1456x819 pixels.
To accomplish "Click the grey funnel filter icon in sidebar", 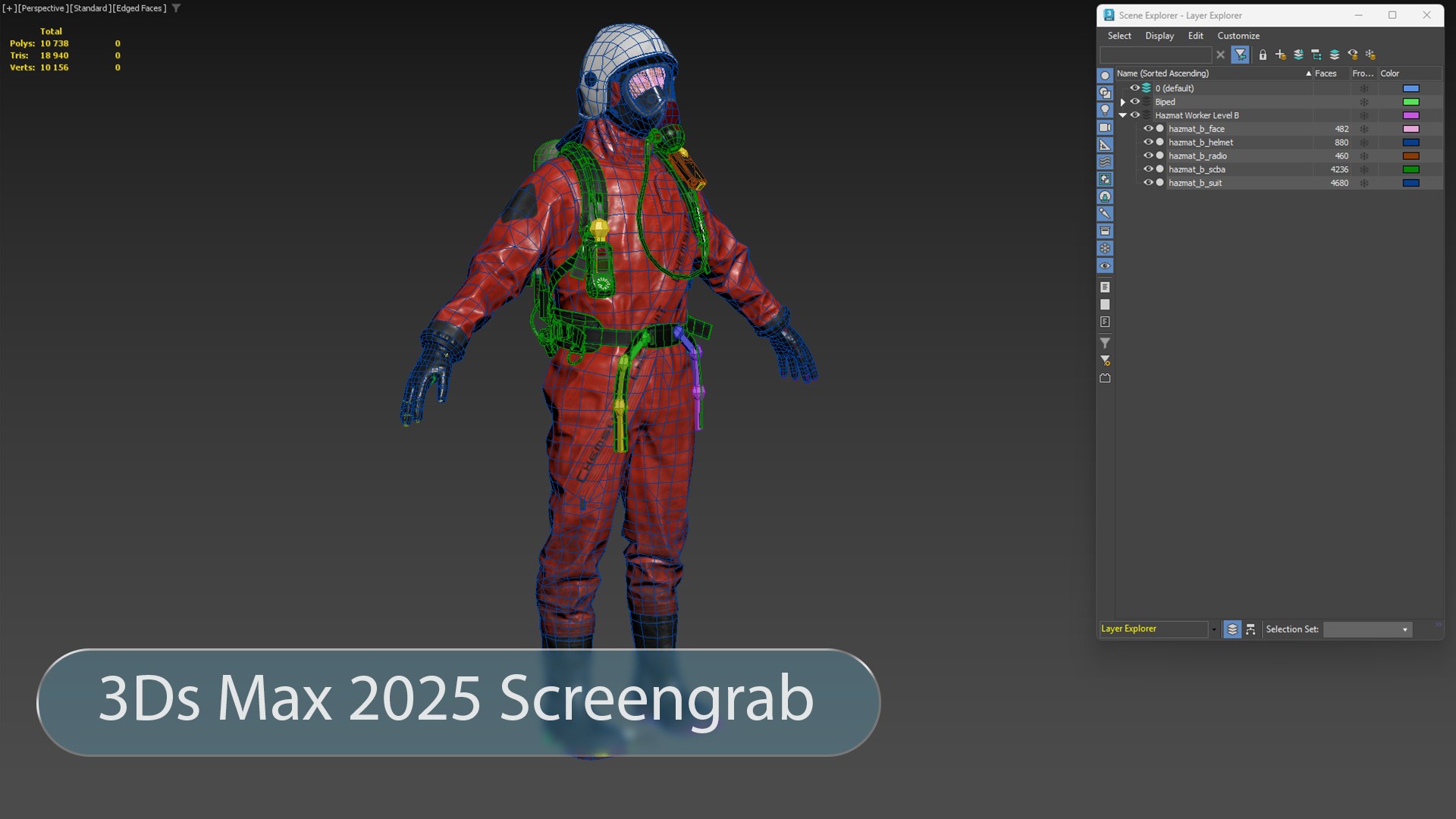I will 1105,344.
